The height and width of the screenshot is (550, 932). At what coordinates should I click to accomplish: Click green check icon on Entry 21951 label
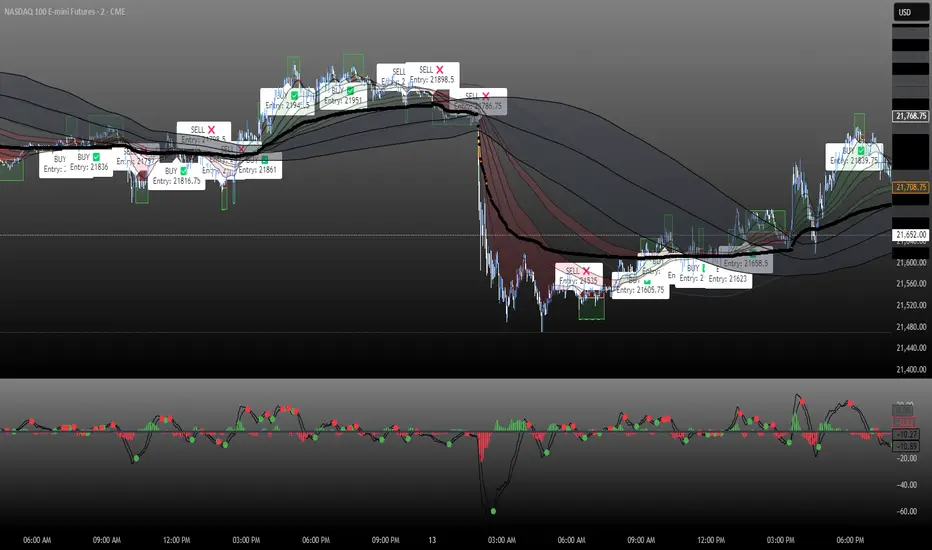click(x=350, y=90)
